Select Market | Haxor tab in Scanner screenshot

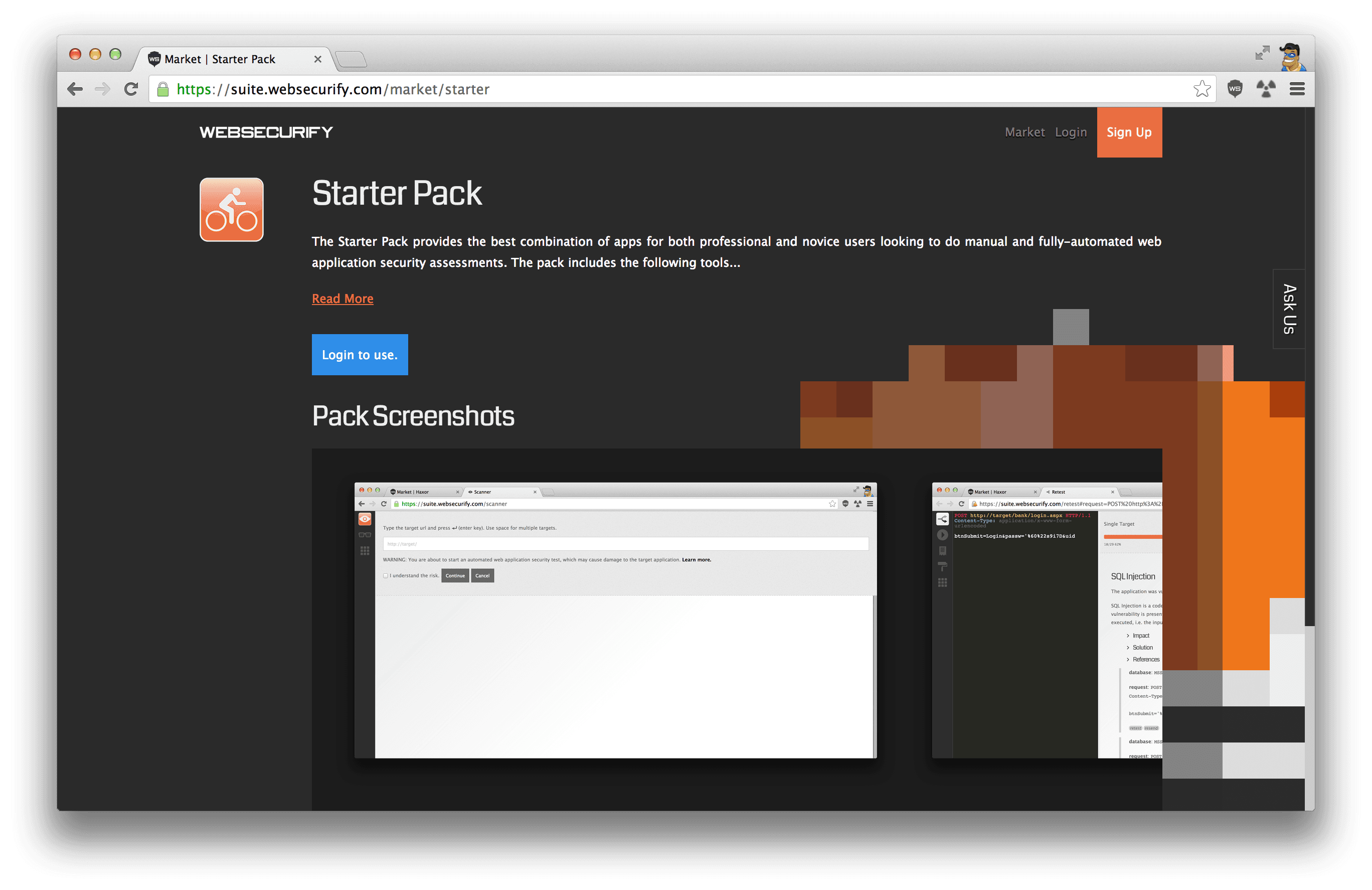coord(424,492)
